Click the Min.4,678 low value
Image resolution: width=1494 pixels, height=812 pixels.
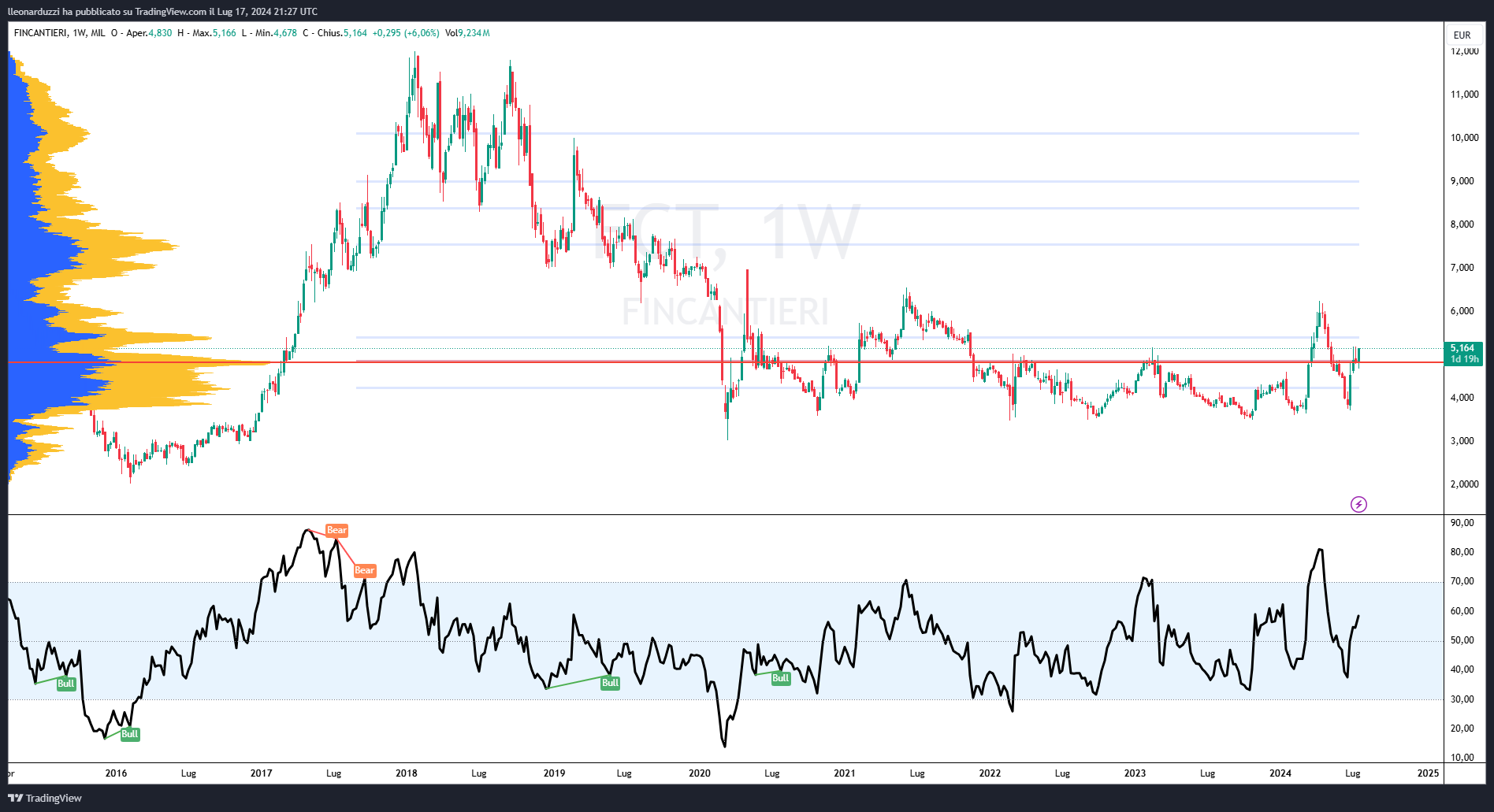[x=276, y=33]
